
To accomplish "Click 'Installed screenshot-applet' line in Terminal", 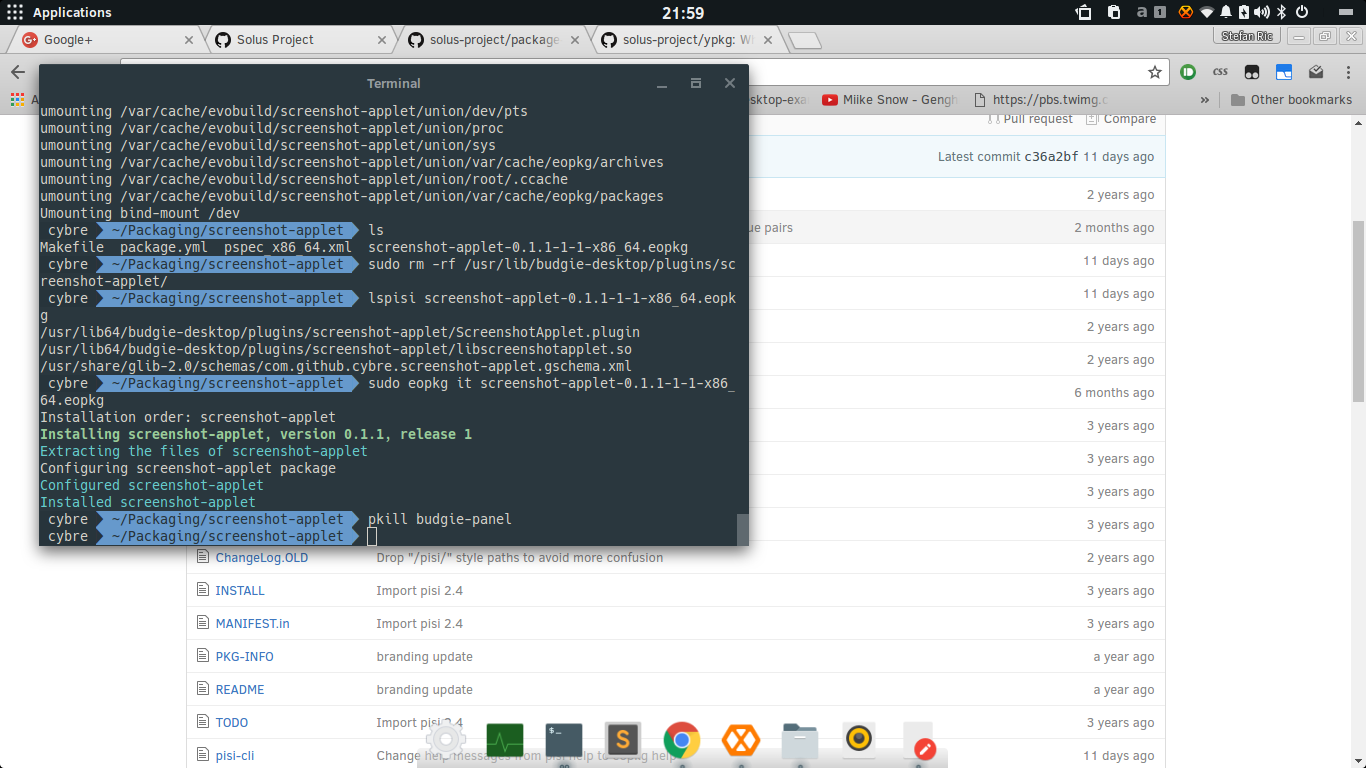I will [148, 502].
